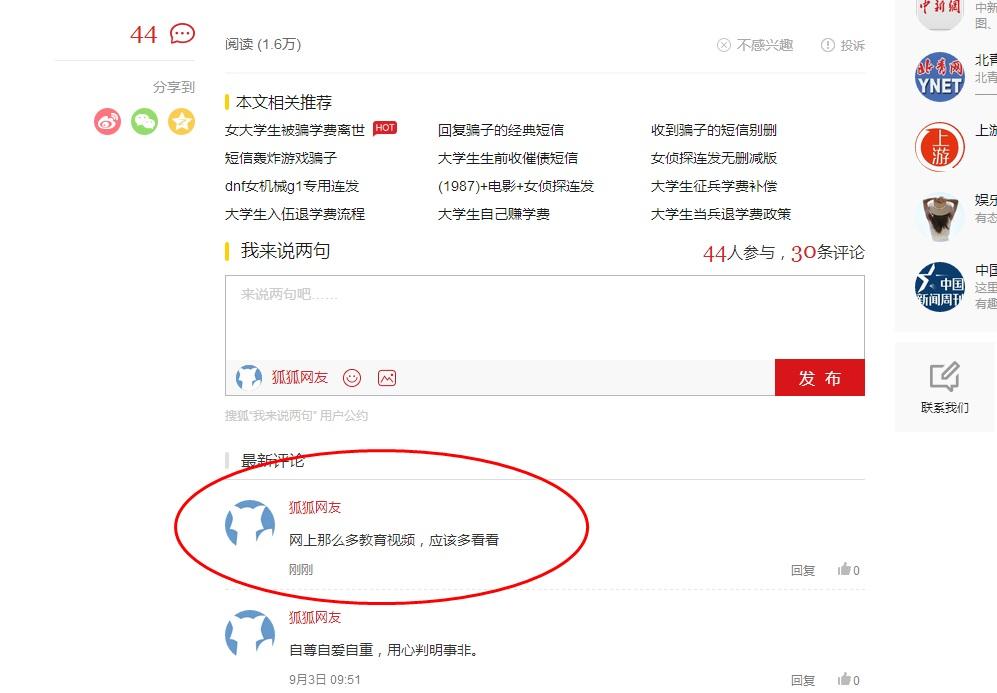Screen dimensions: 997x693
Task: Open the 回复骗子的经典短信 recommendation
Action: pos(500,130)
